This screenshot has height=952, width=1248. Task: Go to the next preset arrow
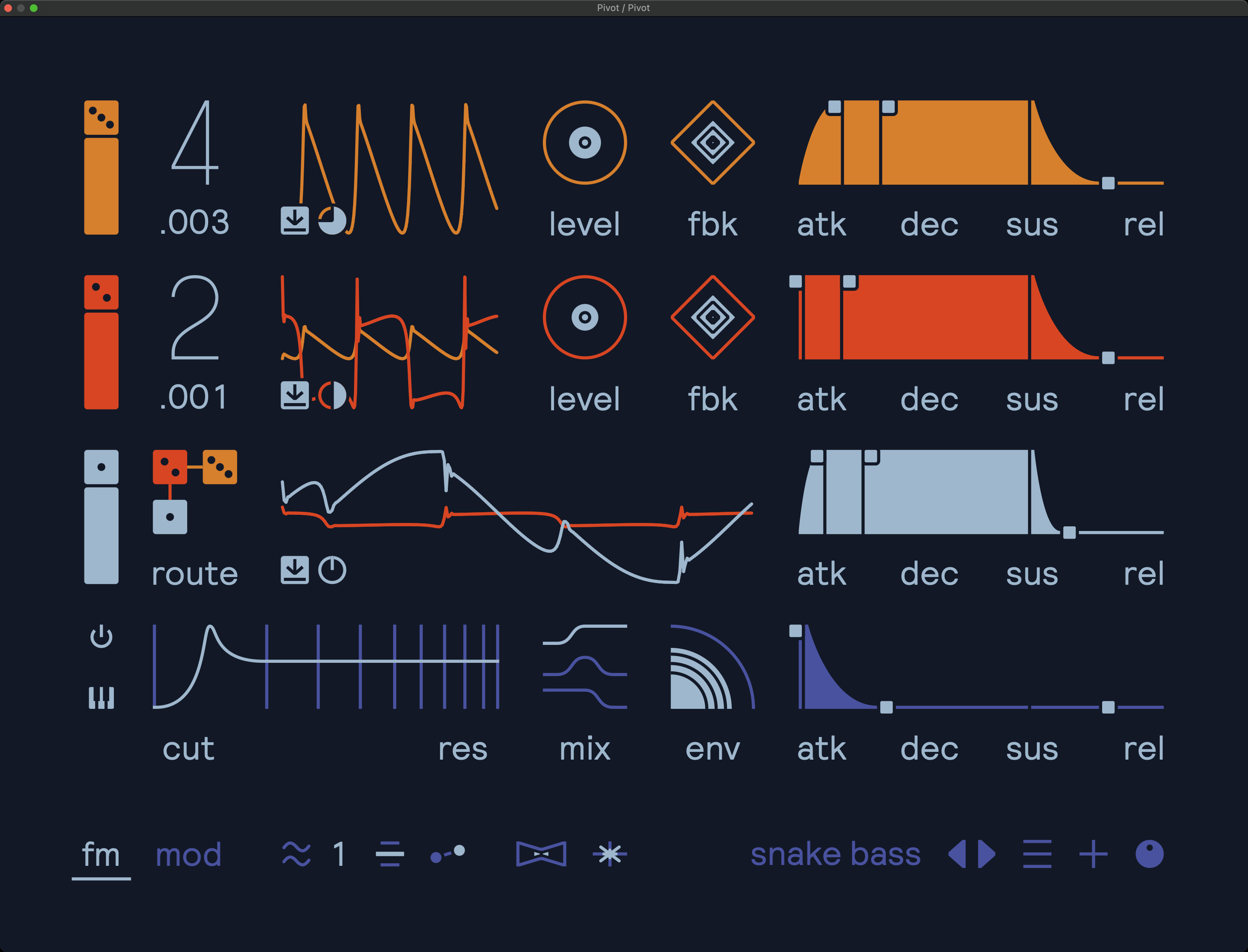coord(987,853)
